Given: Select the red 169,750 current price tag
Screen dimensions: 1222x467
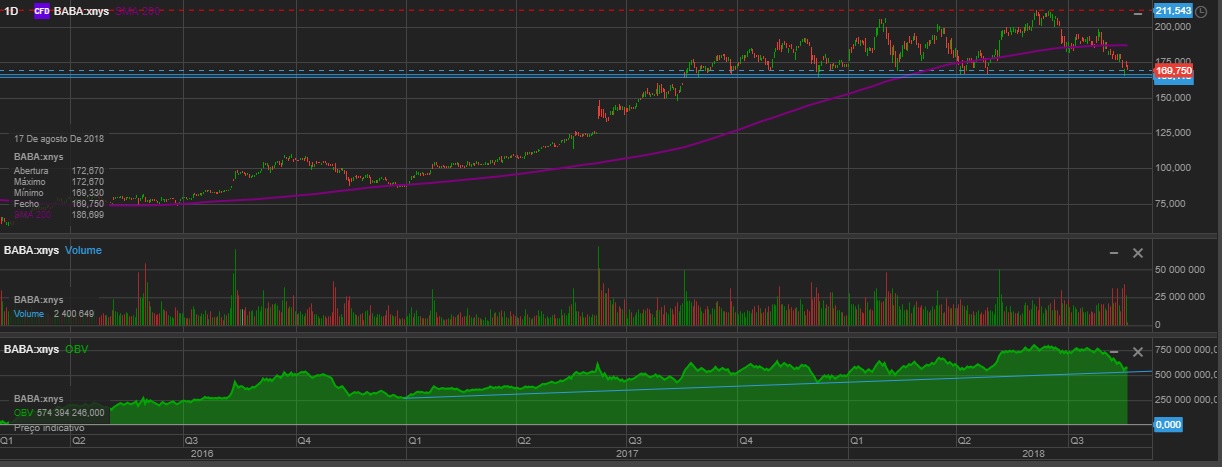Looking at the screenshot, I should pos(1173,71).
